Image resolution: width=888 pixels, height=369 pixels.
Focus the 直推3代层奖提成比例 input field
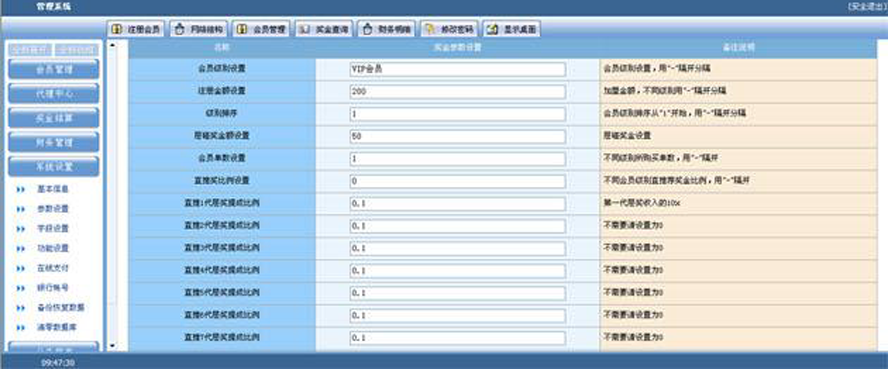pos(458,248)
